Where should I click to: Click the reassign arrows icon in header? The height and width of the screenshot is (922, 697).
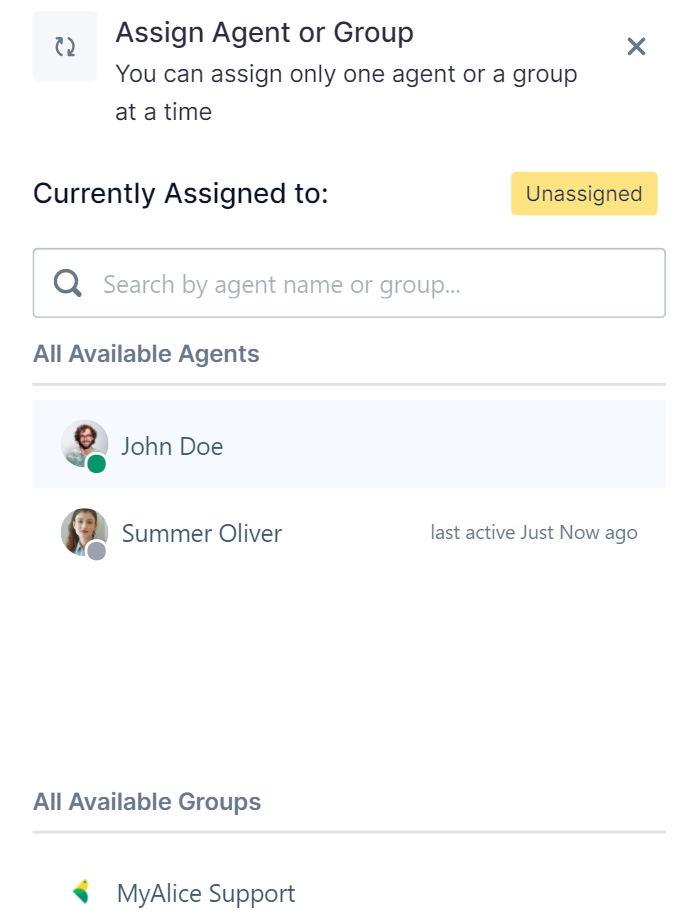click(x=65, y=47)
